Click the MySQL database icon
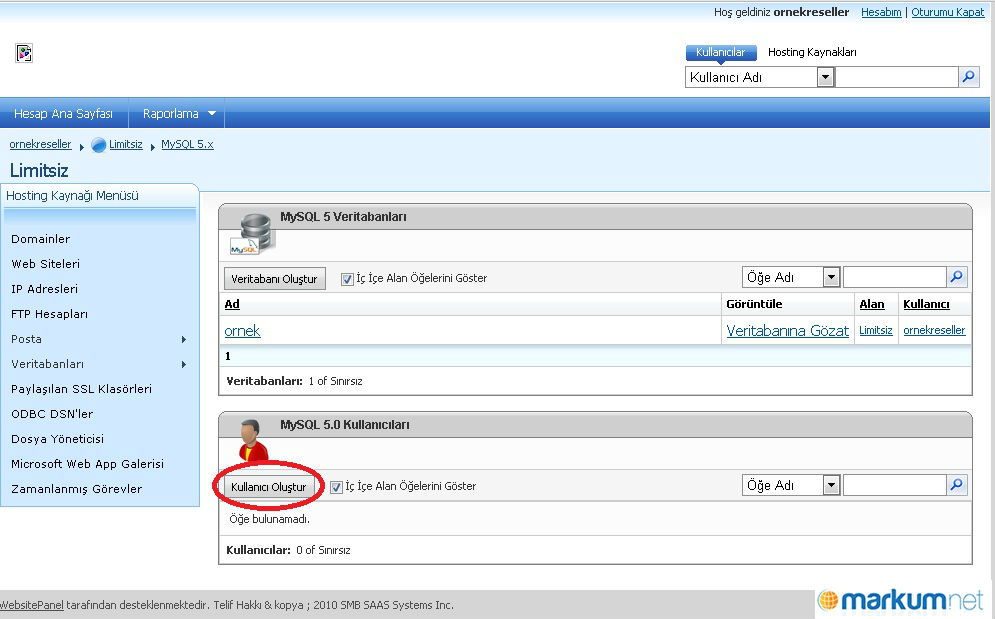995x619 pixels. coord(251,234)
